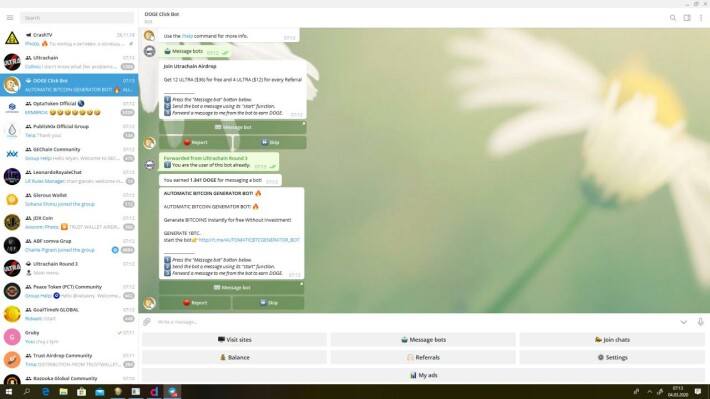Image resolution: width=710 pixels, height=399 pixels.
Task: Click the Balance keyboard button
Action: pos(234,357)
